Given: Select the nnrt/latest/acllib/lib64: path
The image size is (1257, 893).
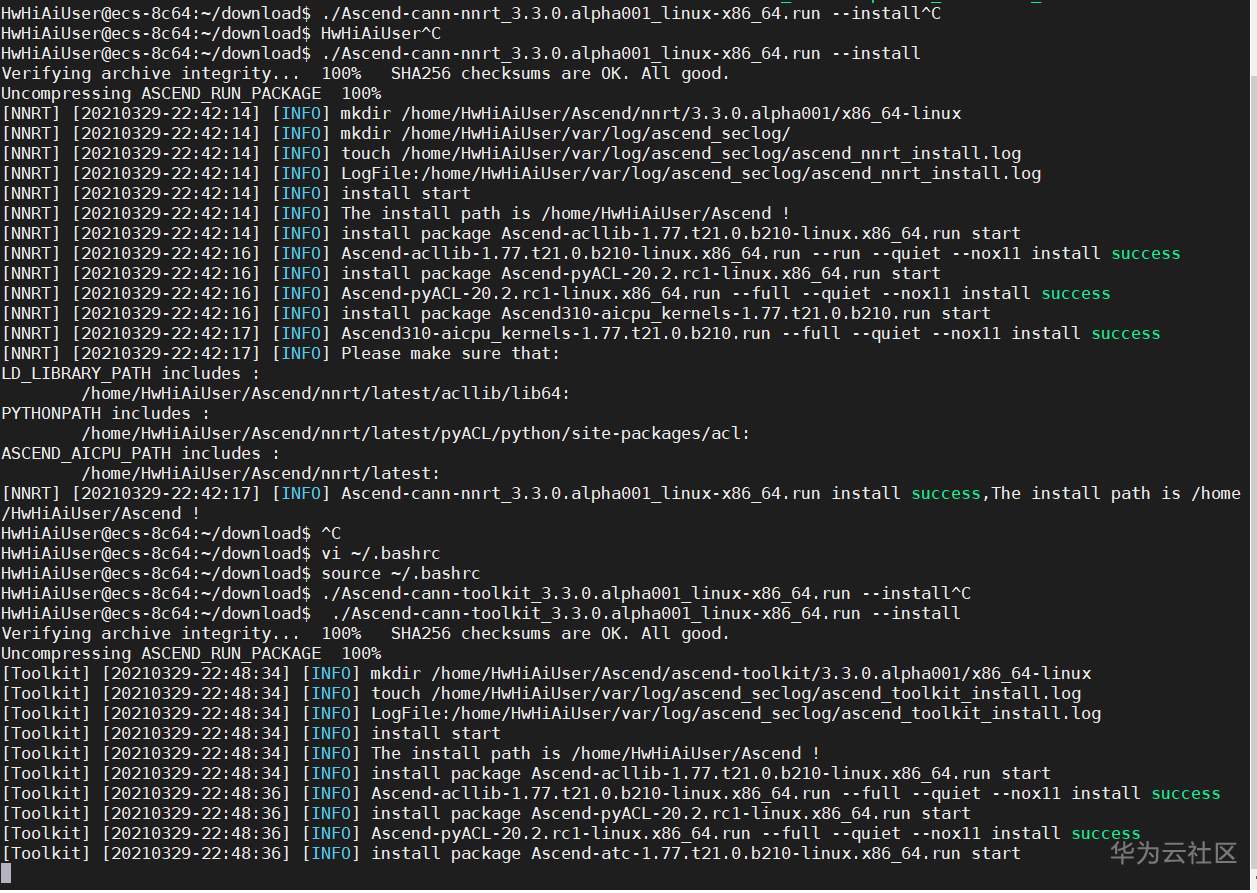Looking at the screenshot, I should [326, 393].
